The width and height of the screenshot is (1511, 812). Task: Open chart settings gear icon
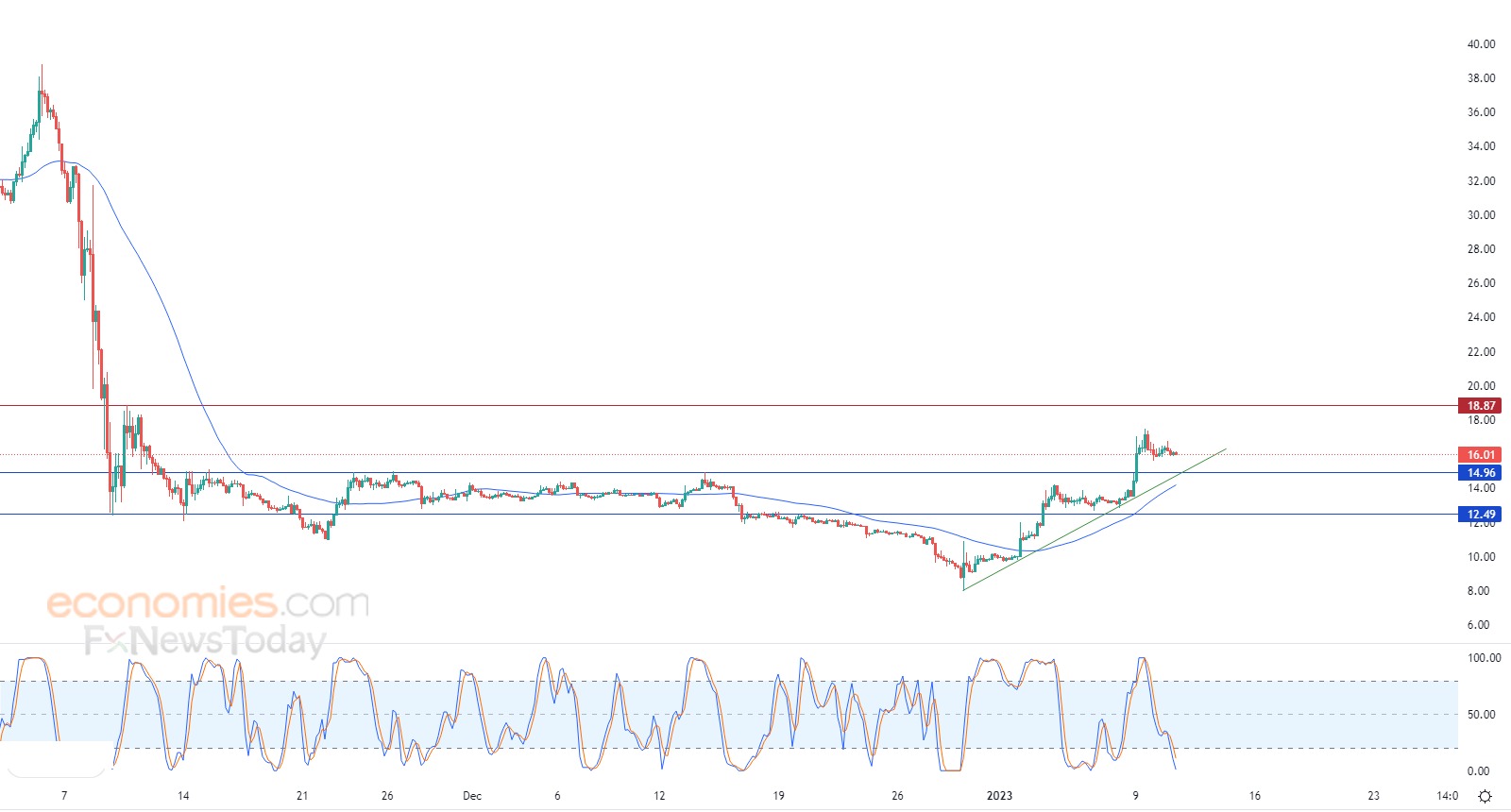tap(1485, 796)
